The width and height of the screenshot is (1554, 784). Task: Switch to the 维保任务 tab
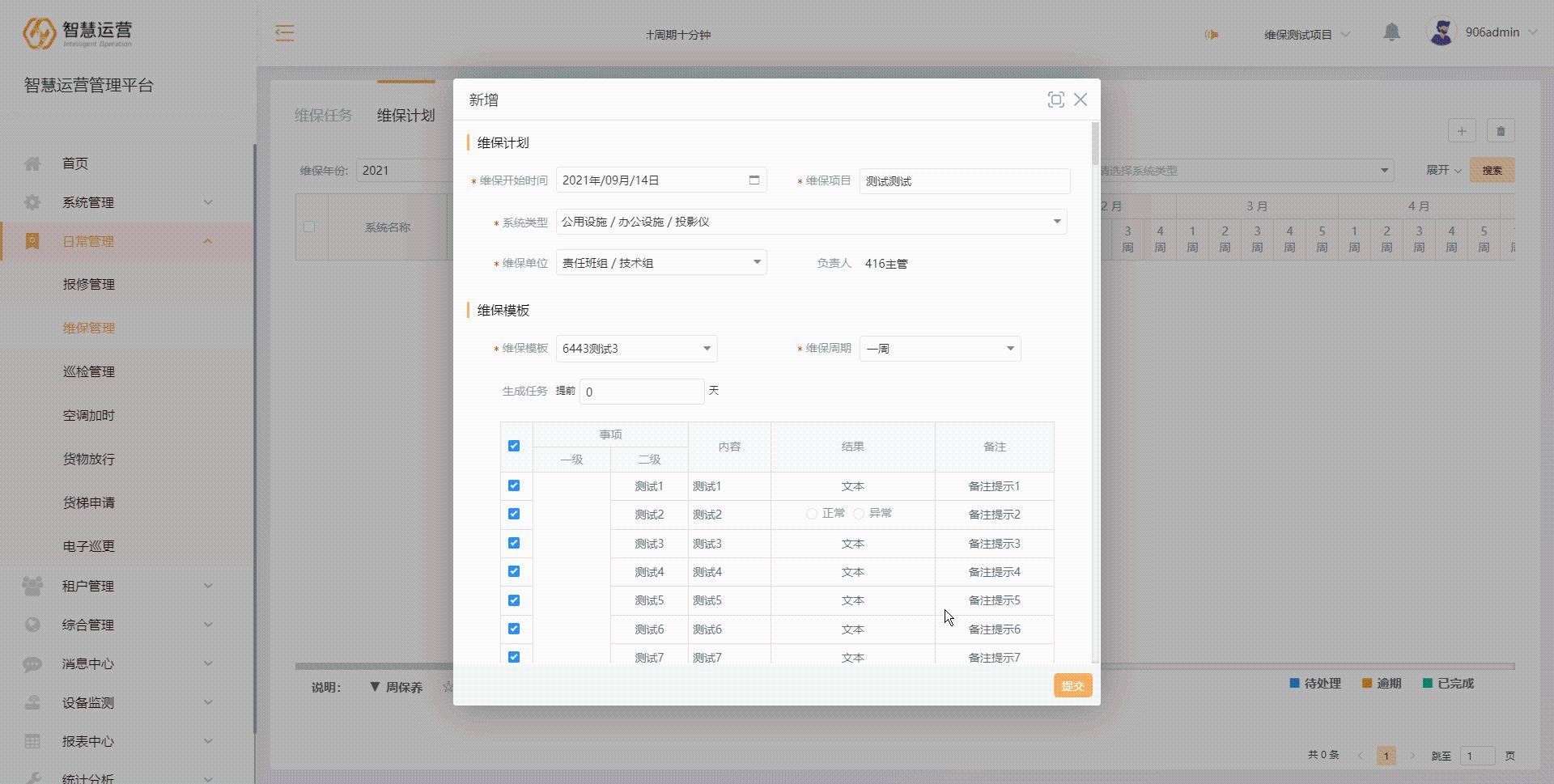click(324, 116)
